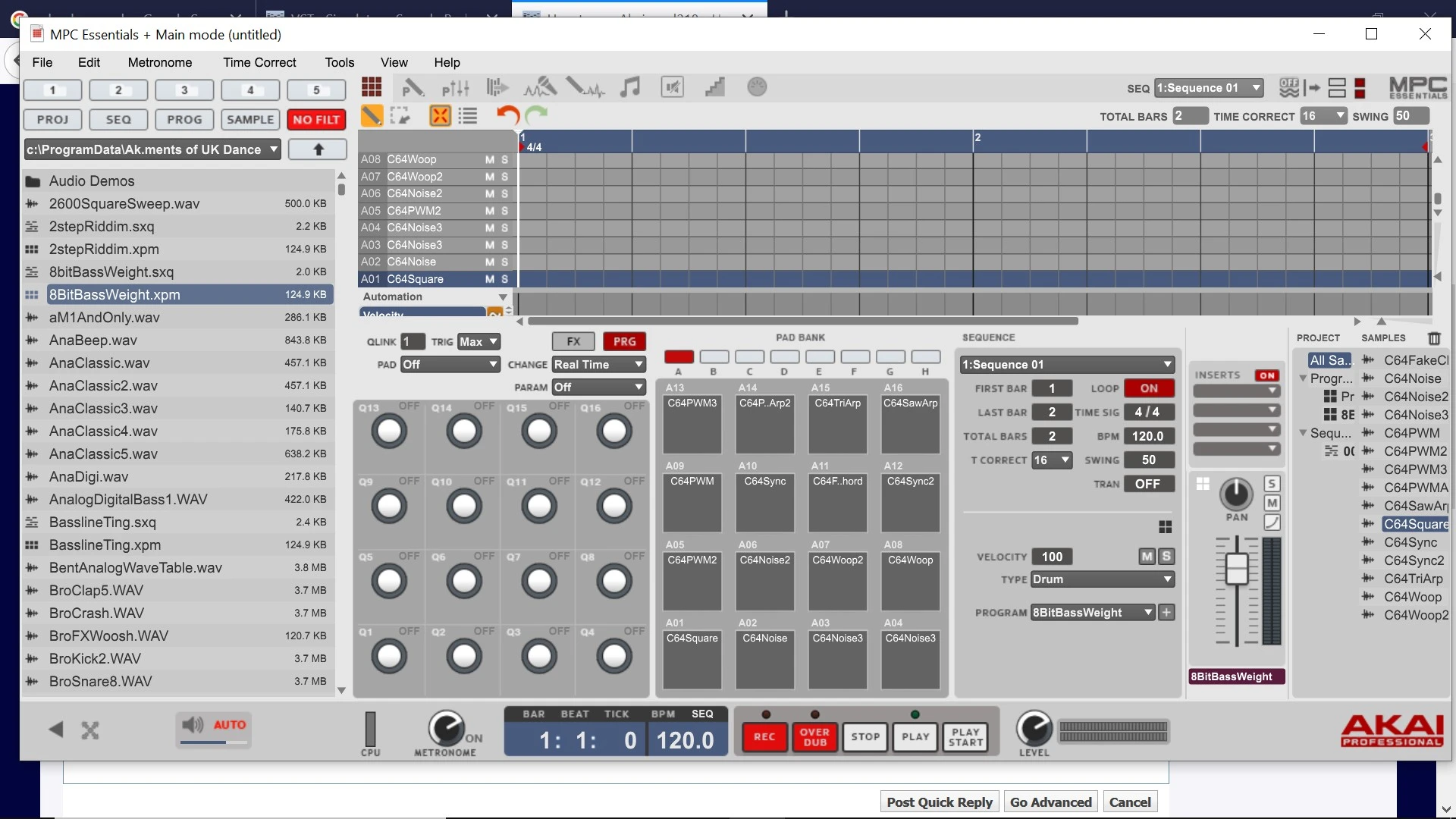Open the Tools menu

tap(339, 62)
